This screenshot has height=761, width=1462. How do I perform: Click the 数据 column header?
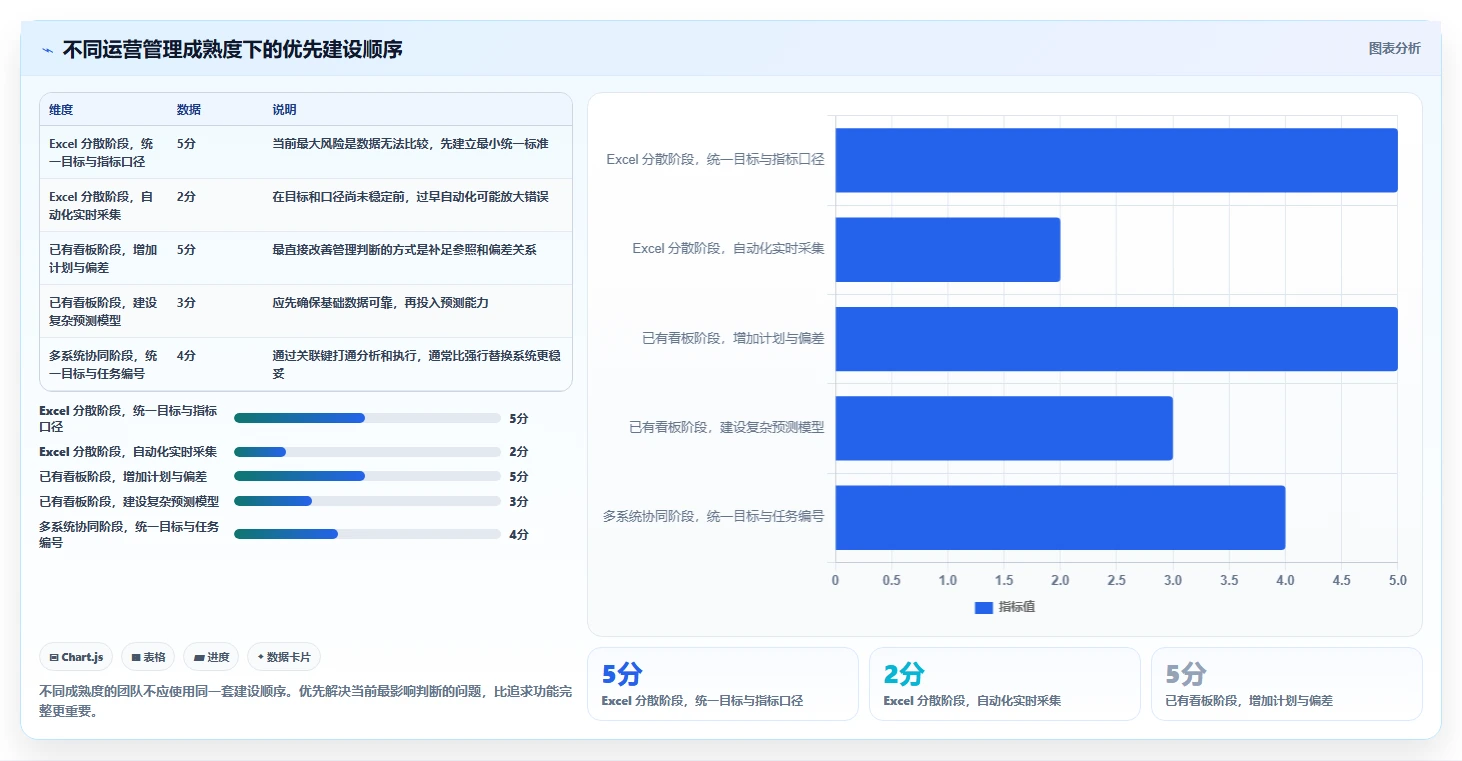[x=189, y=110]
